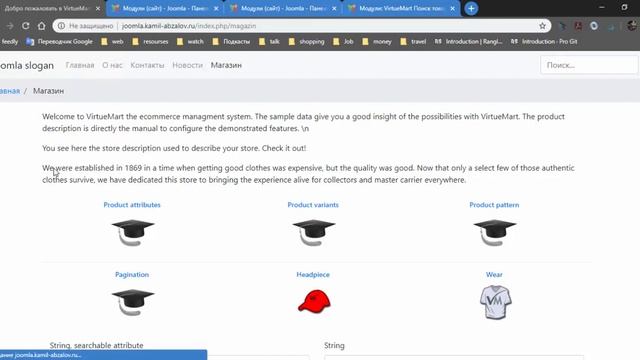
Task: Close the Модуль VirtueMart Поиск tab
Action: pyautogui.click(x=452, y=8)
